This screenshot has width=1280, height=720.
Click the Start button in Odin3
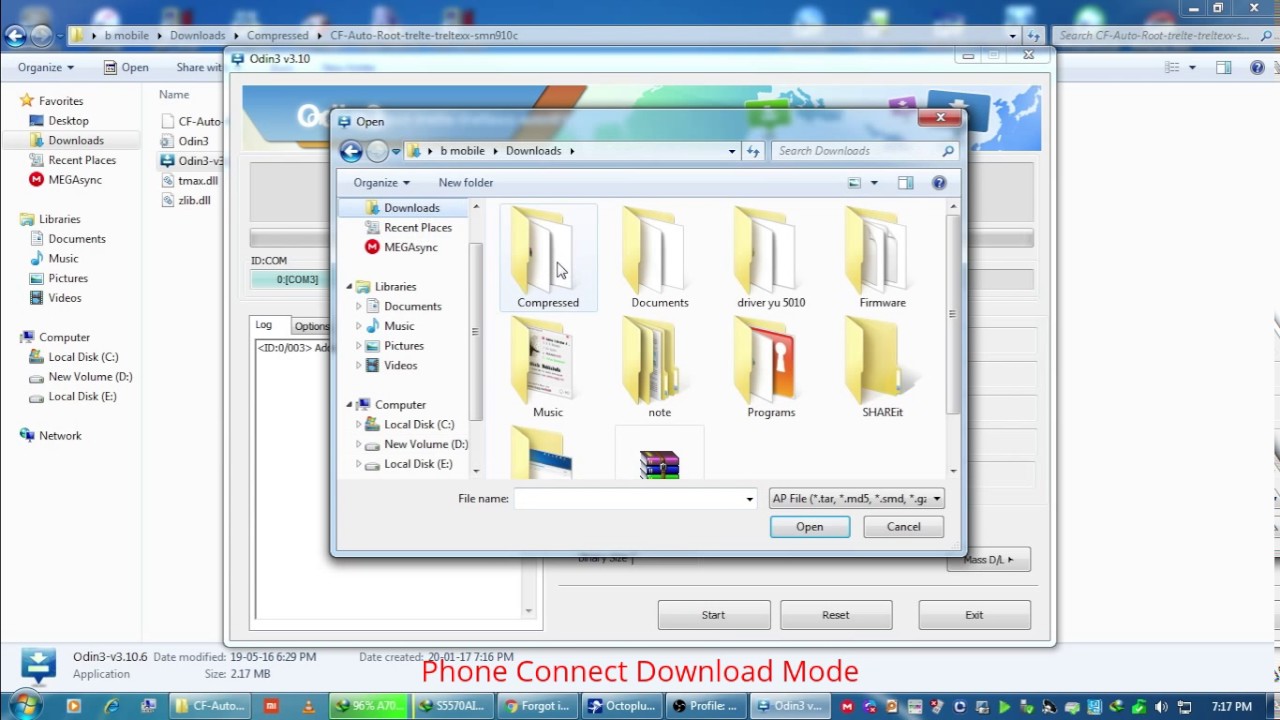713,615
